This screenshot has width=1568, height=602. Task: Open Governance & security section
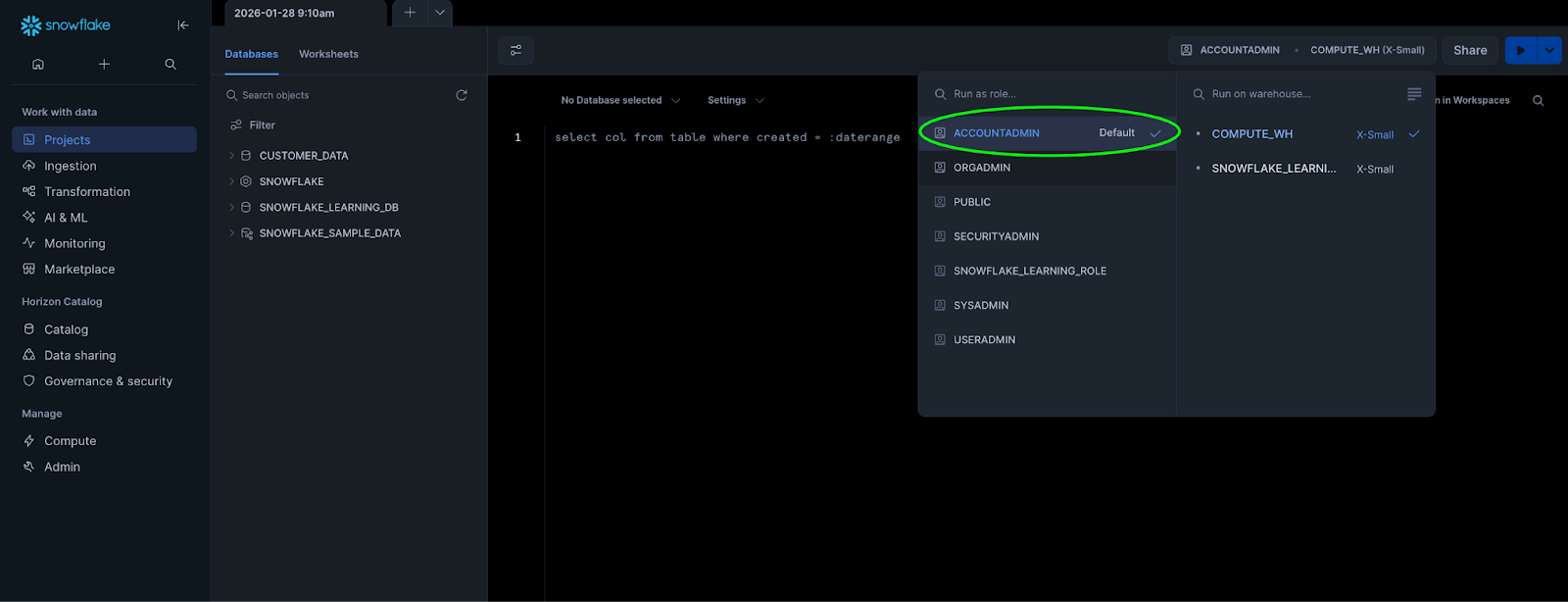[104, 381]
